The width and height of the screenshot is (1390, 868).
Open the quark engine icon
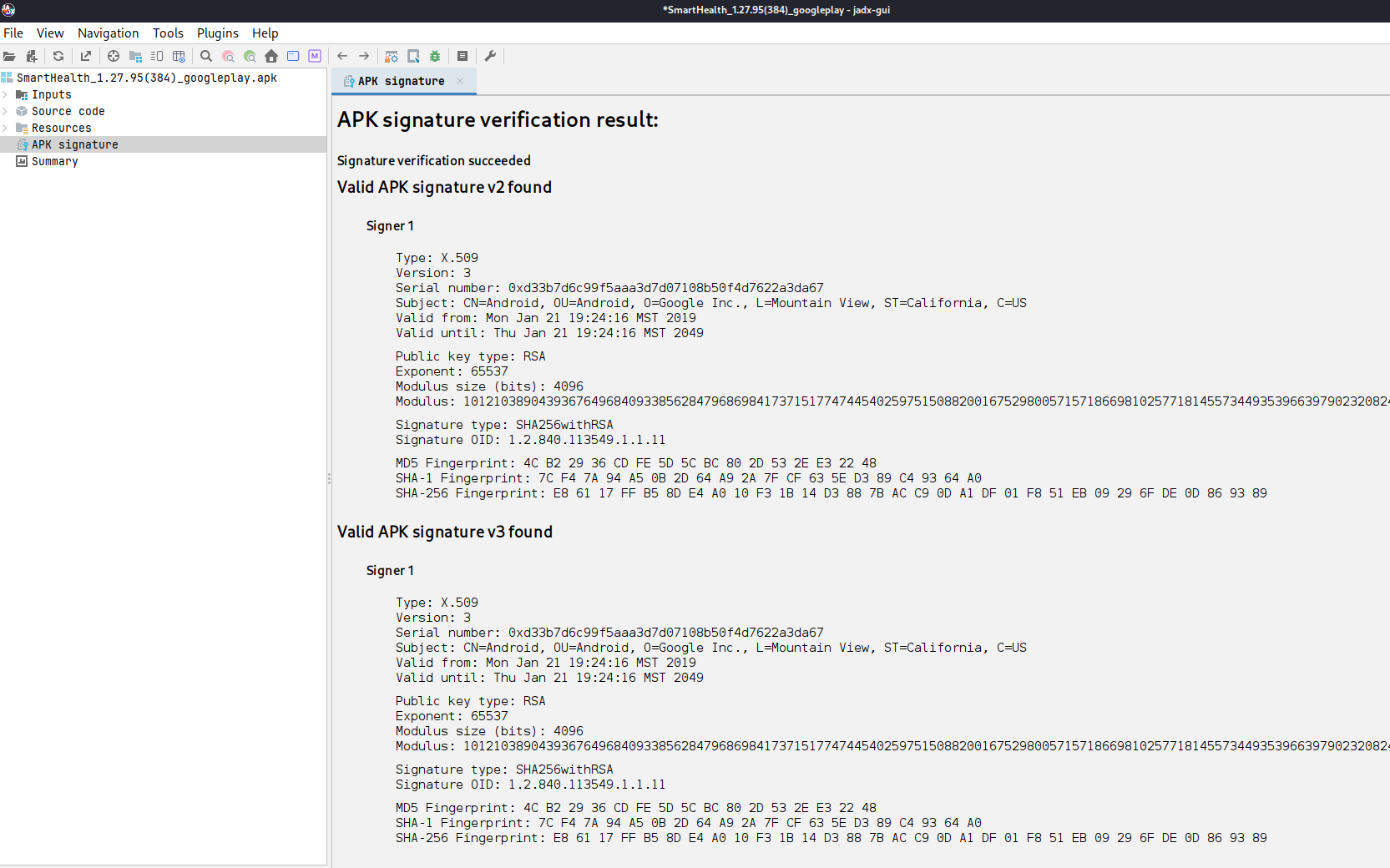coord(413,56)
